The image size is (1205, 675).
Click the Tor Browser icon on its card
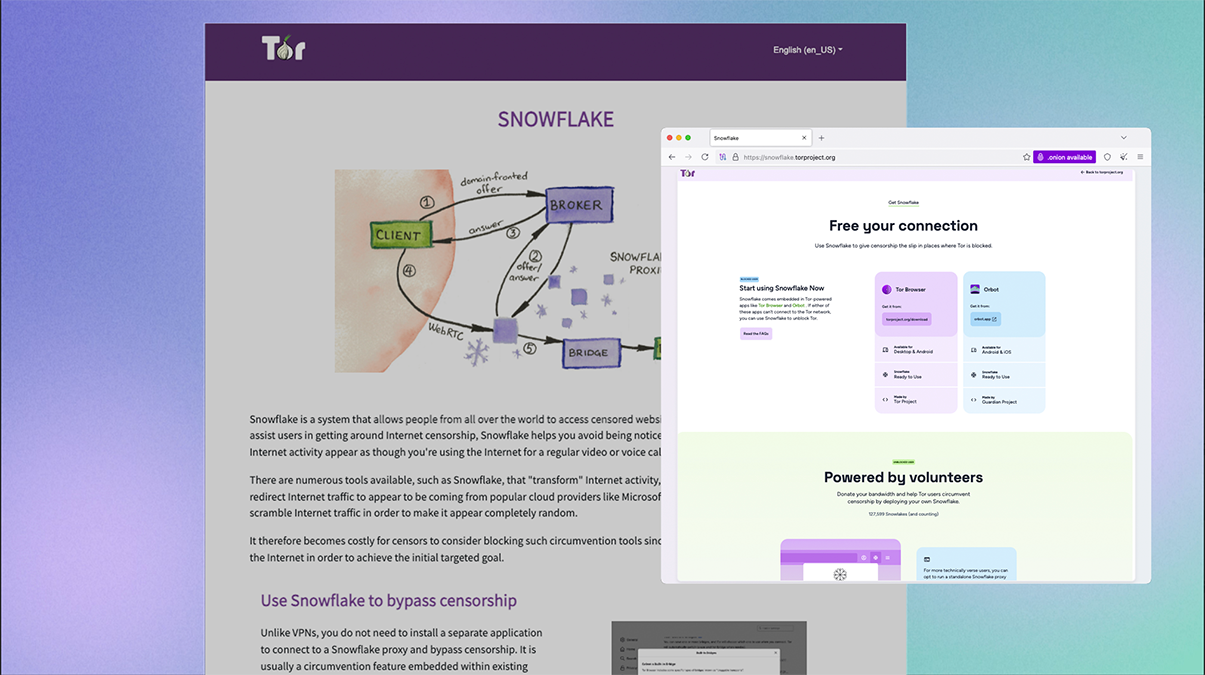coord(887,289)
